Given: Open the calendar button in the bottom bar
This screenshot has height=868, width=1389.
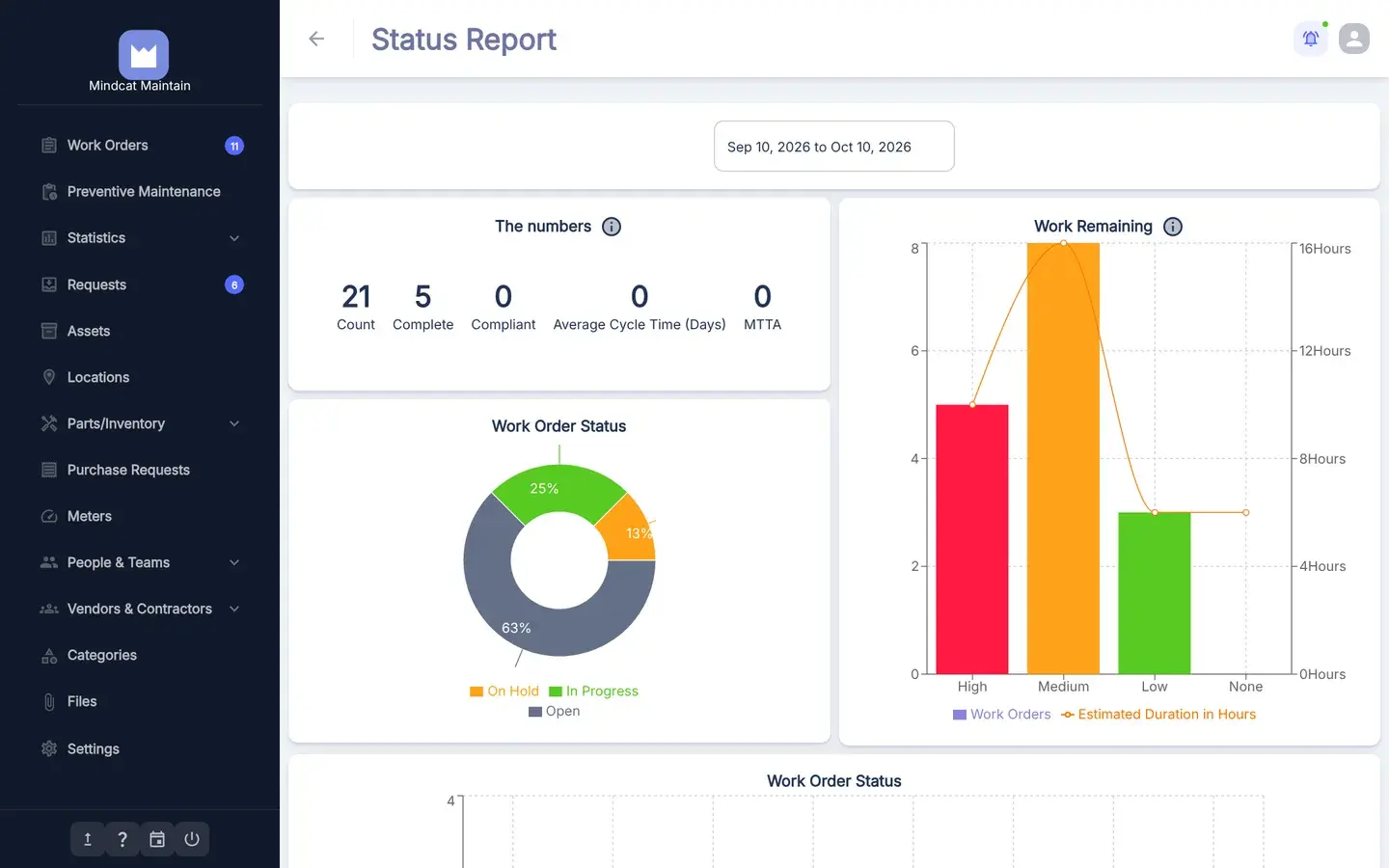Looking at the screenshot, I should coord(157,839).
